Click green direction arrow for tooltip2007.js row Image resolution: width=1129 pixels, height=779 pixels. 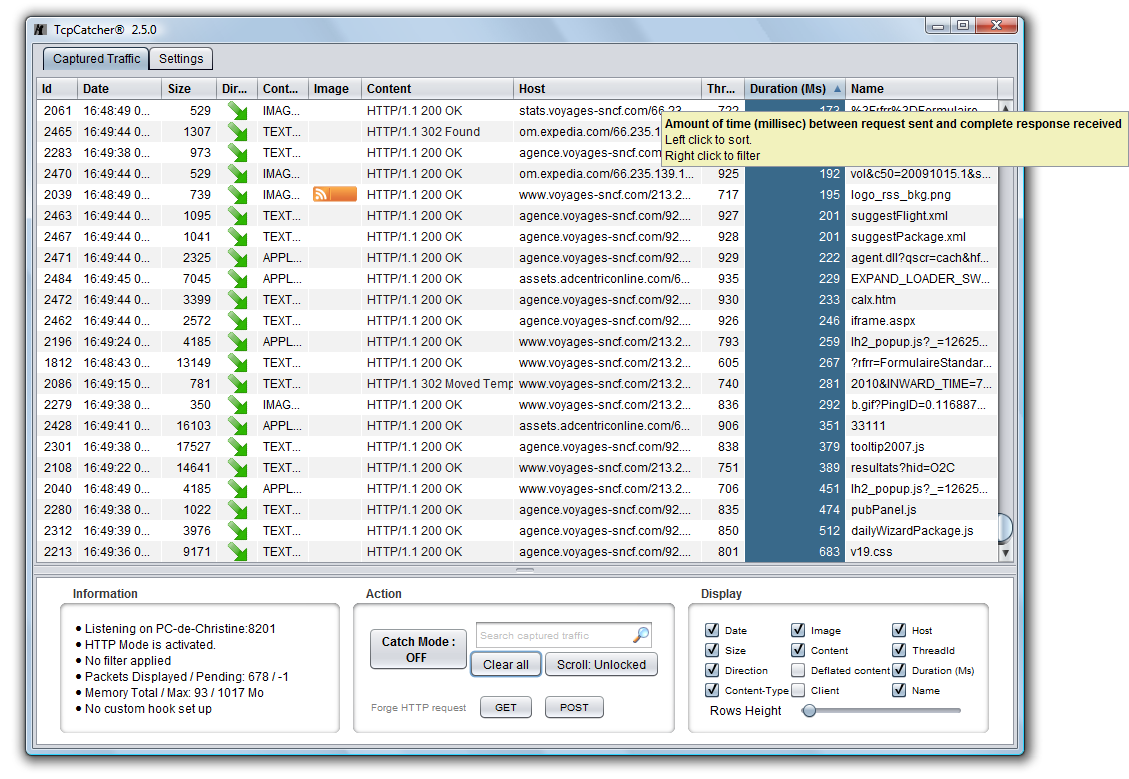point(237,447)
